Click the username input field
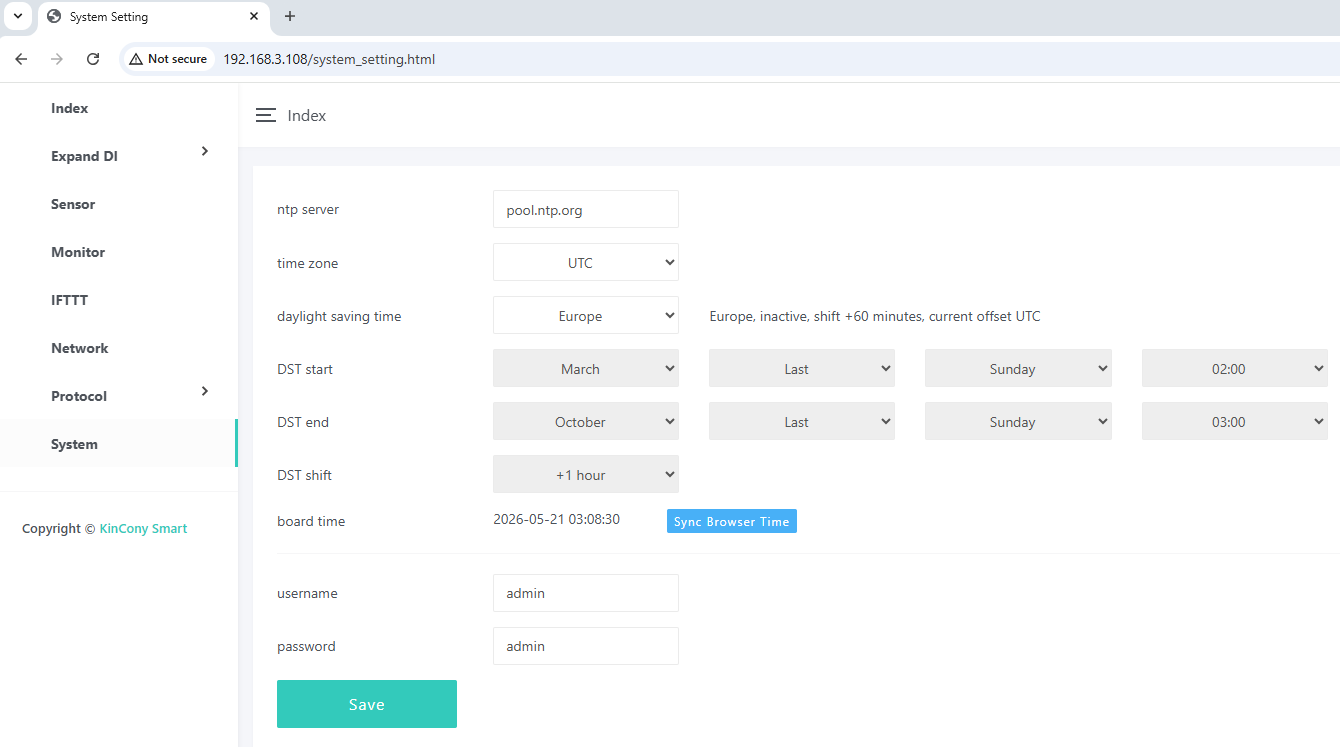1340x747 pixels. (x=586, y=593)
